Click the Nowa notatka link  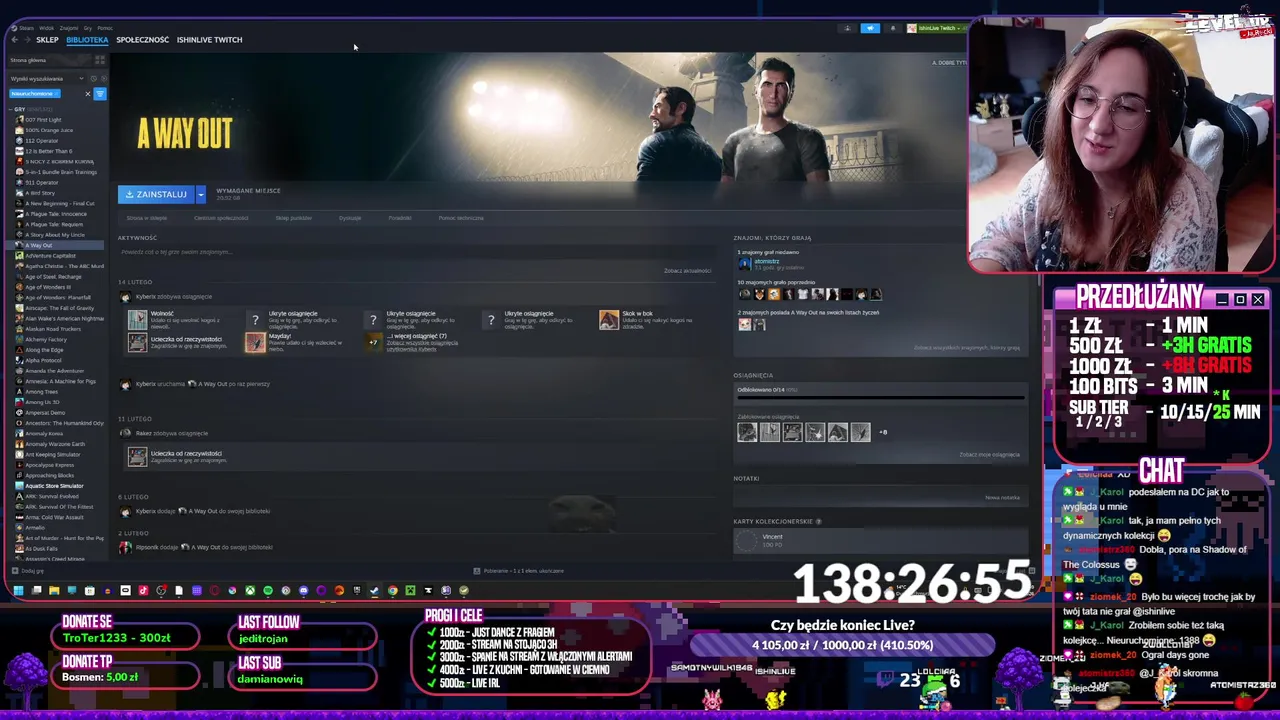click(1003, 498)
